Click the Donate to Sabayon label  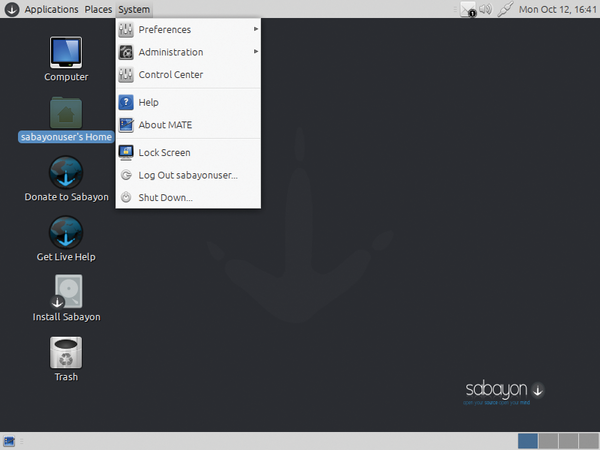(x=67, y=197)
